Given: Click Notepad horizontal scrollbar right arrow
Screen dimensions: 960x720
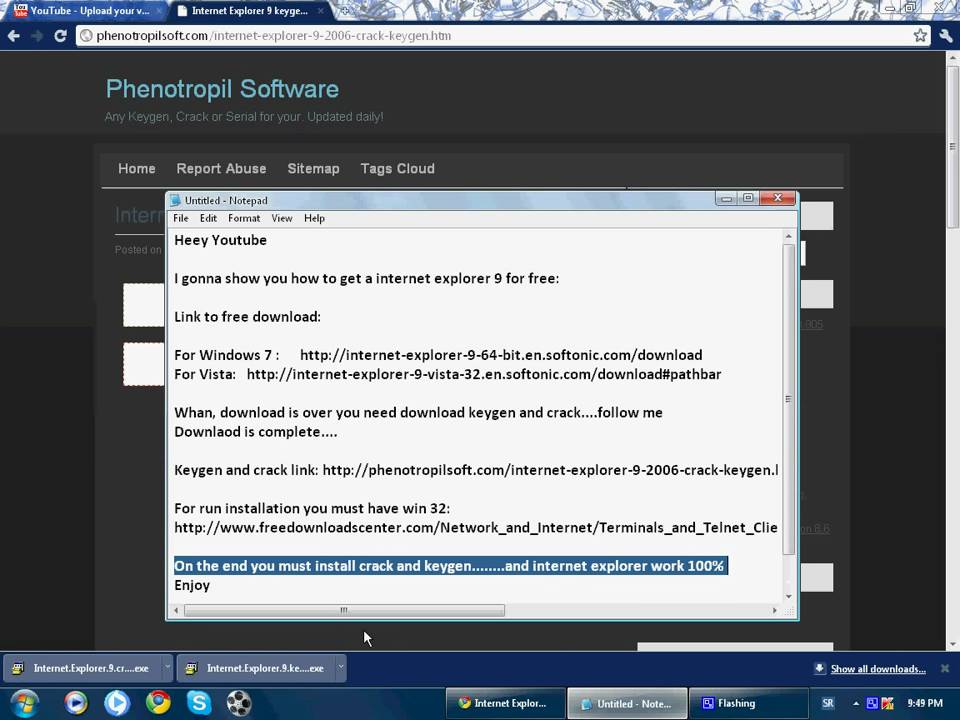Looking at the screenshot, I should click(x=774, y=610).
